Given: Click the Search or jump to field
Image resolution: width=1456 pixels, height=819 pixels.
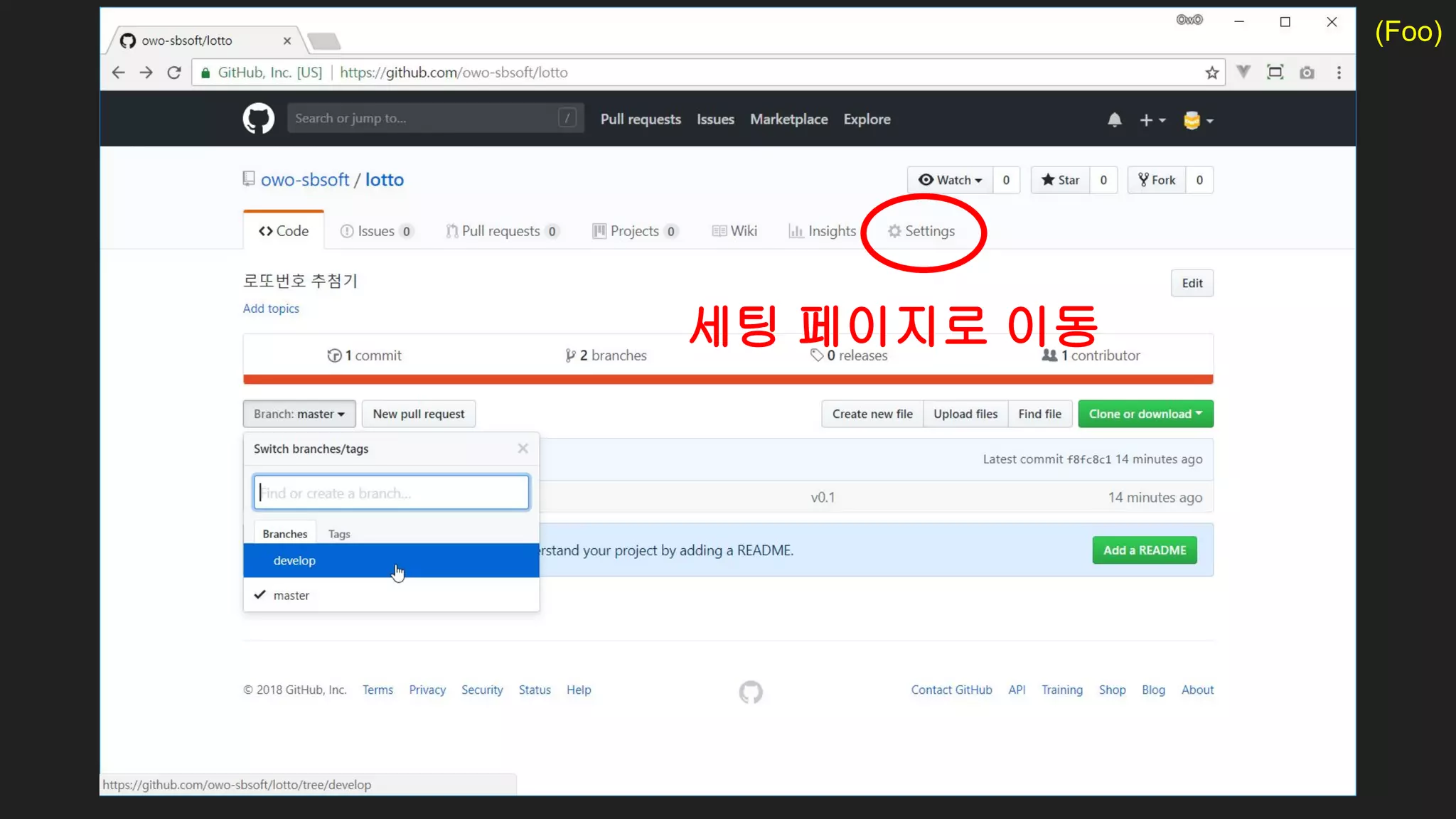Looking at the screenshot, I should tap(436, 118).
